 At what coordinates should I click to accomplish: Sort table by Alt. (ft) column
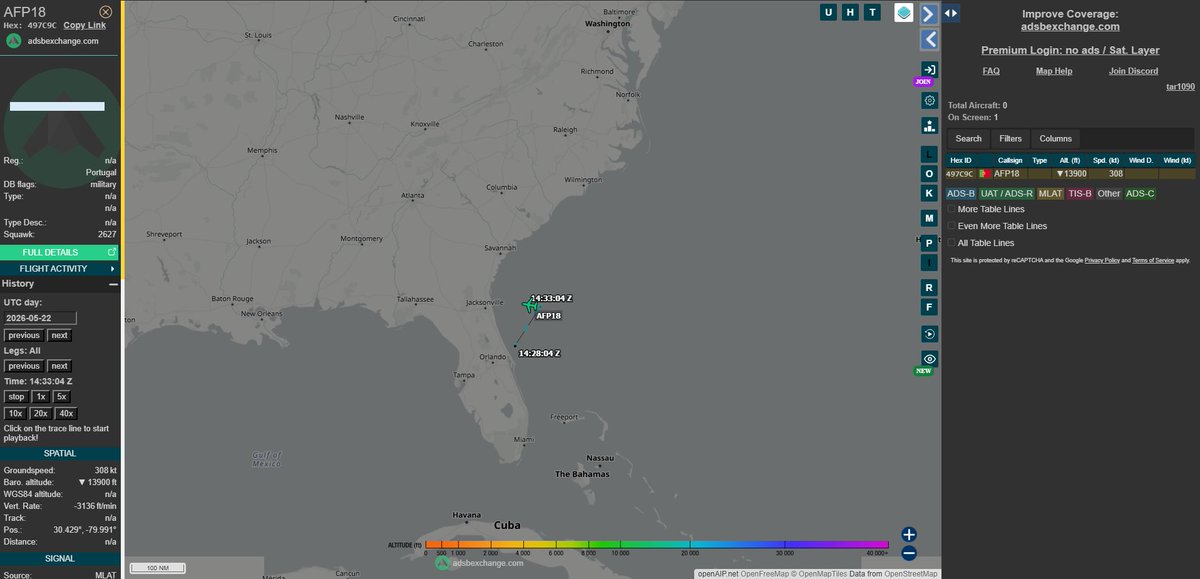(x=1071, y=160)
